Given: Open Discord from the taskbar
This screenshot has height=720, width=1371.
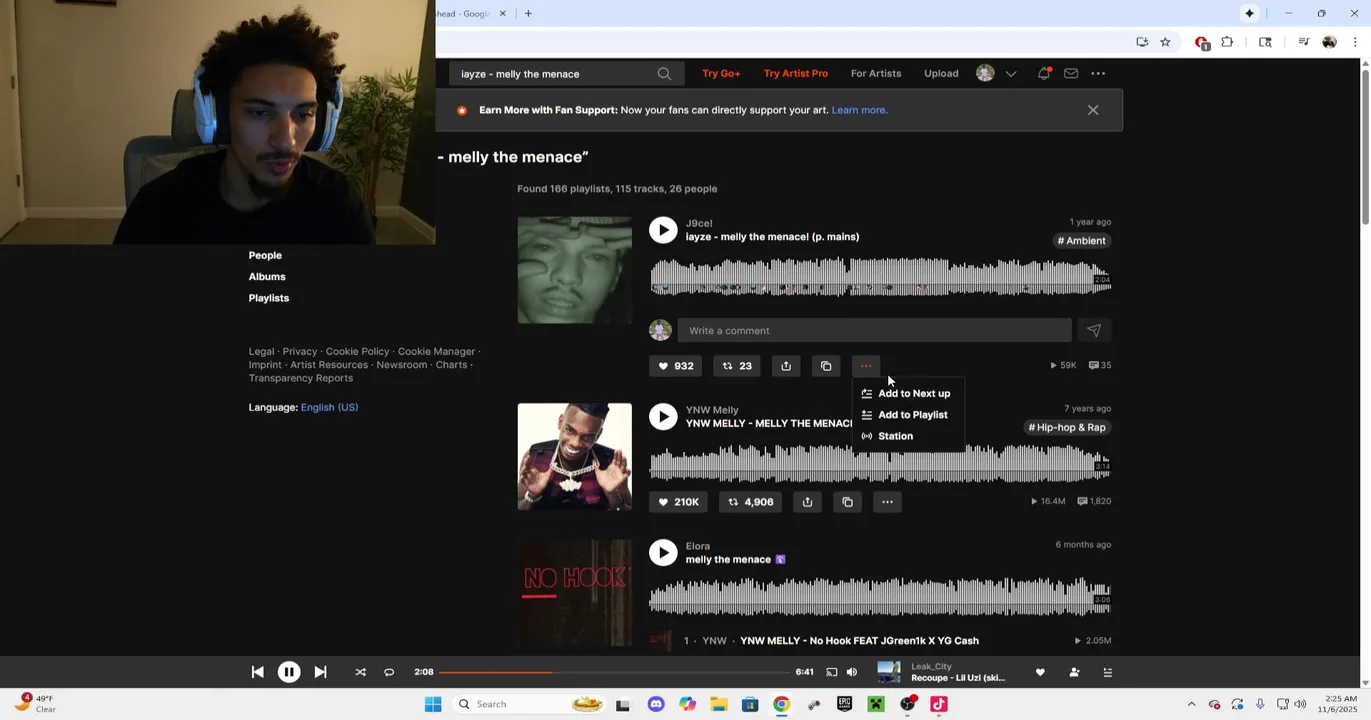Looking at the screenshot, I should (x=656, y=704).
